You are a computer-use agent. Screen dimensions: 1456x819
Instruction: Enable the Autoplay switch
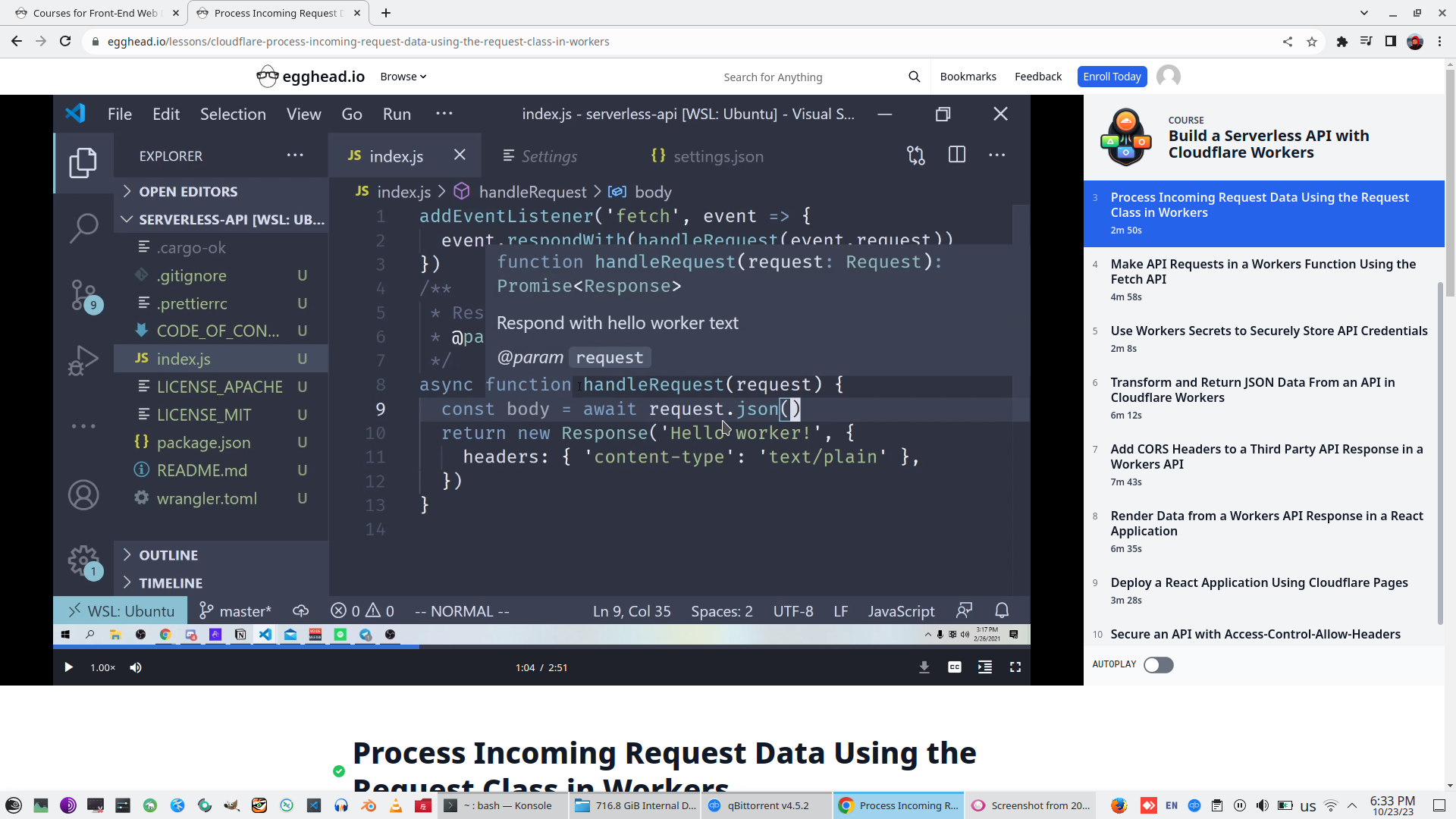pyautogui.click(x=1158, y=665)
